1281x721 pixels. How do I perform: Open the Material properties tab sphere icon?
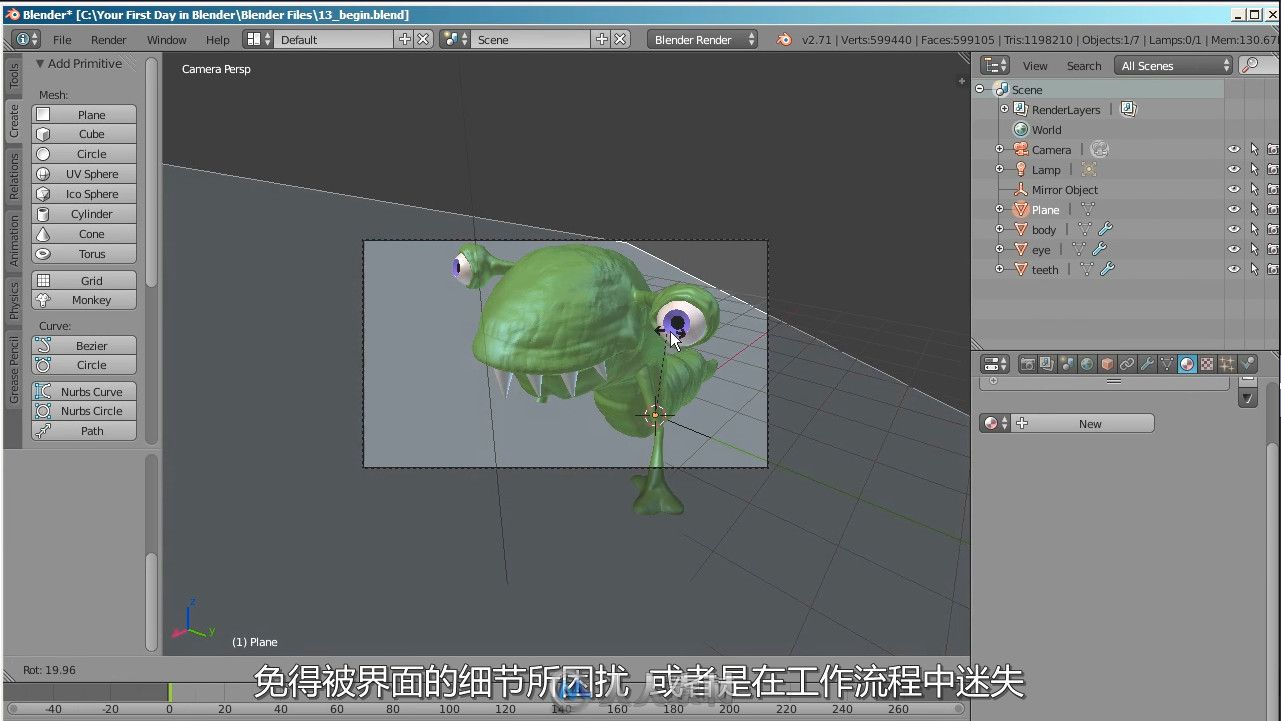point(1187,365)
